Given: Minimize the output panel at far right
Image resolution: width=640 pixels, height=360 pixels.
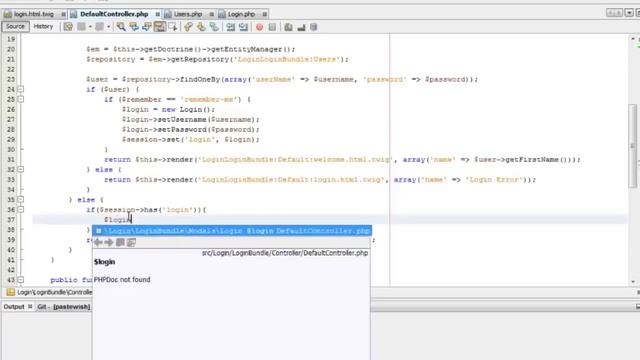Looking at the screenshot, I should (x=638, y=307).
